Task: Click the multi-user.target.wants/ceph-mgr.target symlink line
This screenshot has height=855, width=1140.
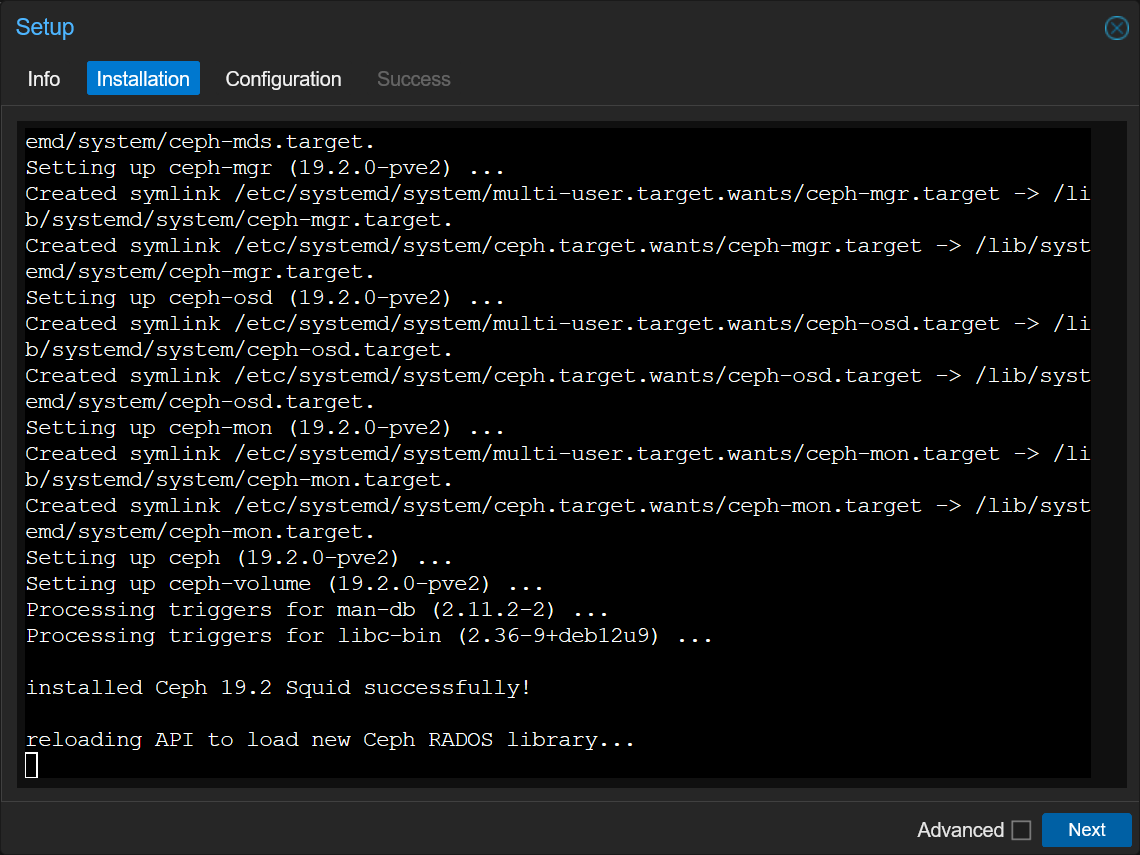Action: coord(558,194)
